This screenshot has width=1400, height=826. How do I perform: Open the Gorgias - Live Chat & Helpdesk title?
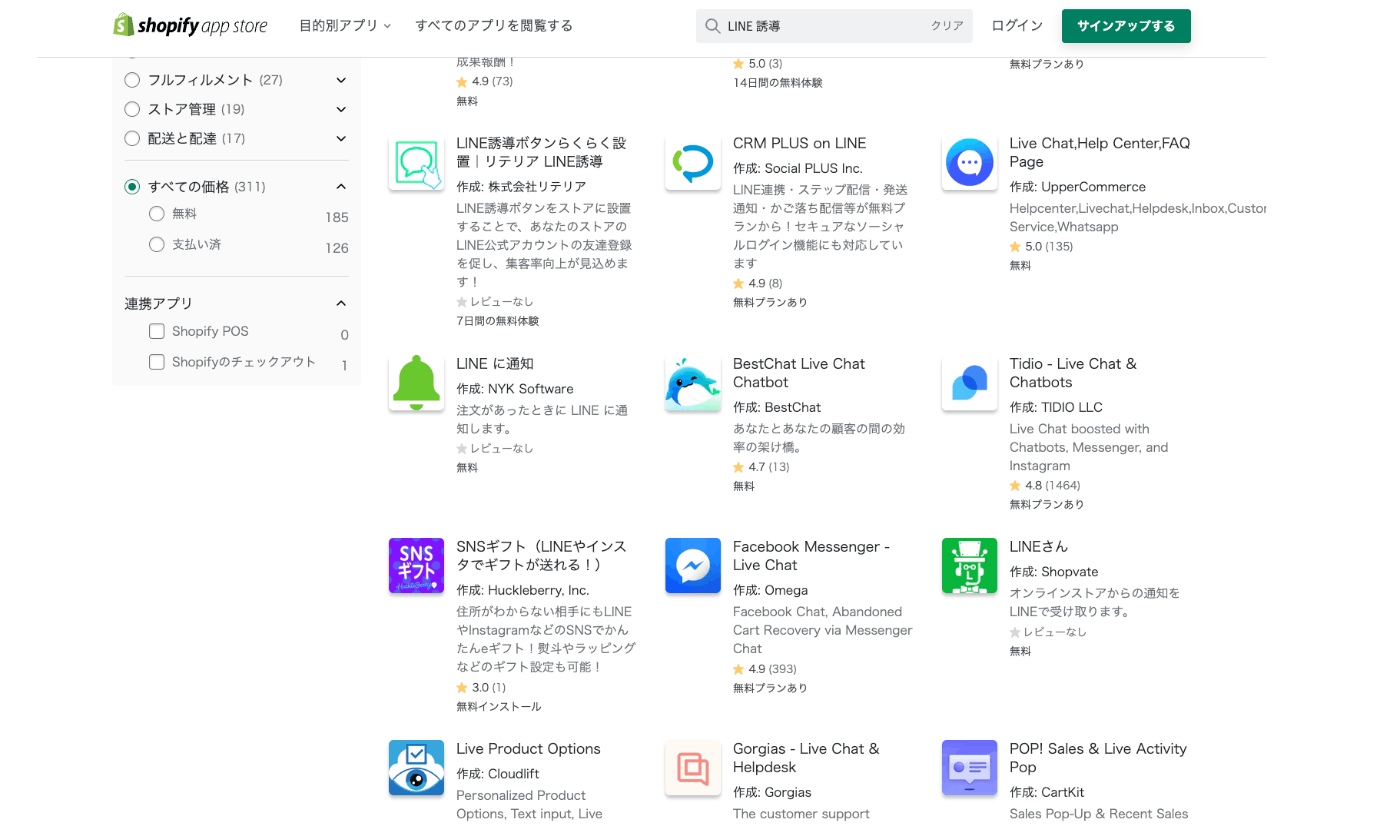pos(806,757)
